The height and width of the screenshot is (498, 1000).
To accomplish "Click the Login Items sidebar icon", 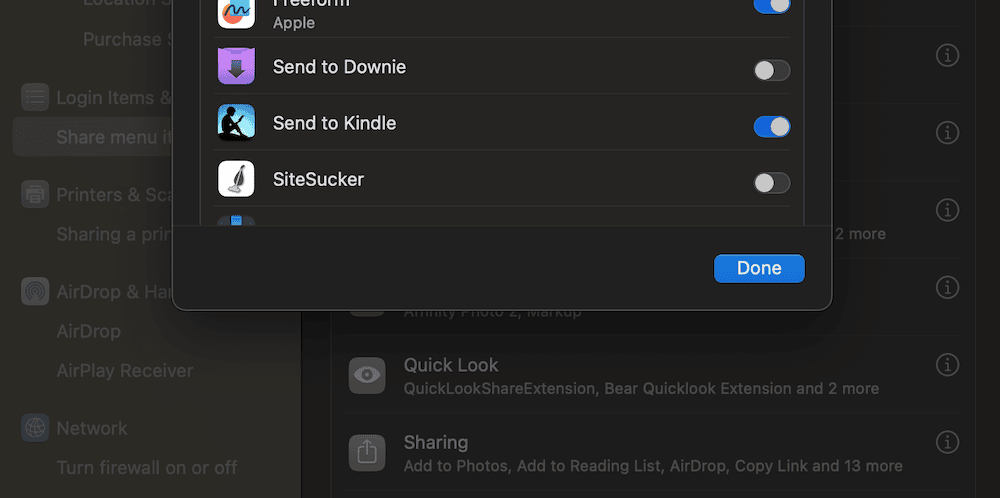I will point(35,97).
